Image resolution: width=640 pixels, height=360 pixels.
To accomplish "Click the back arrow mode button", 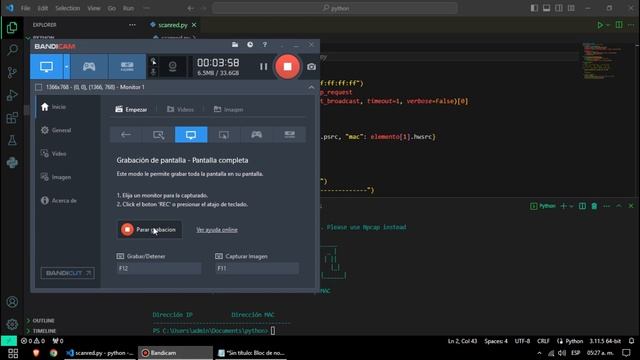I will tap(126, 135).
